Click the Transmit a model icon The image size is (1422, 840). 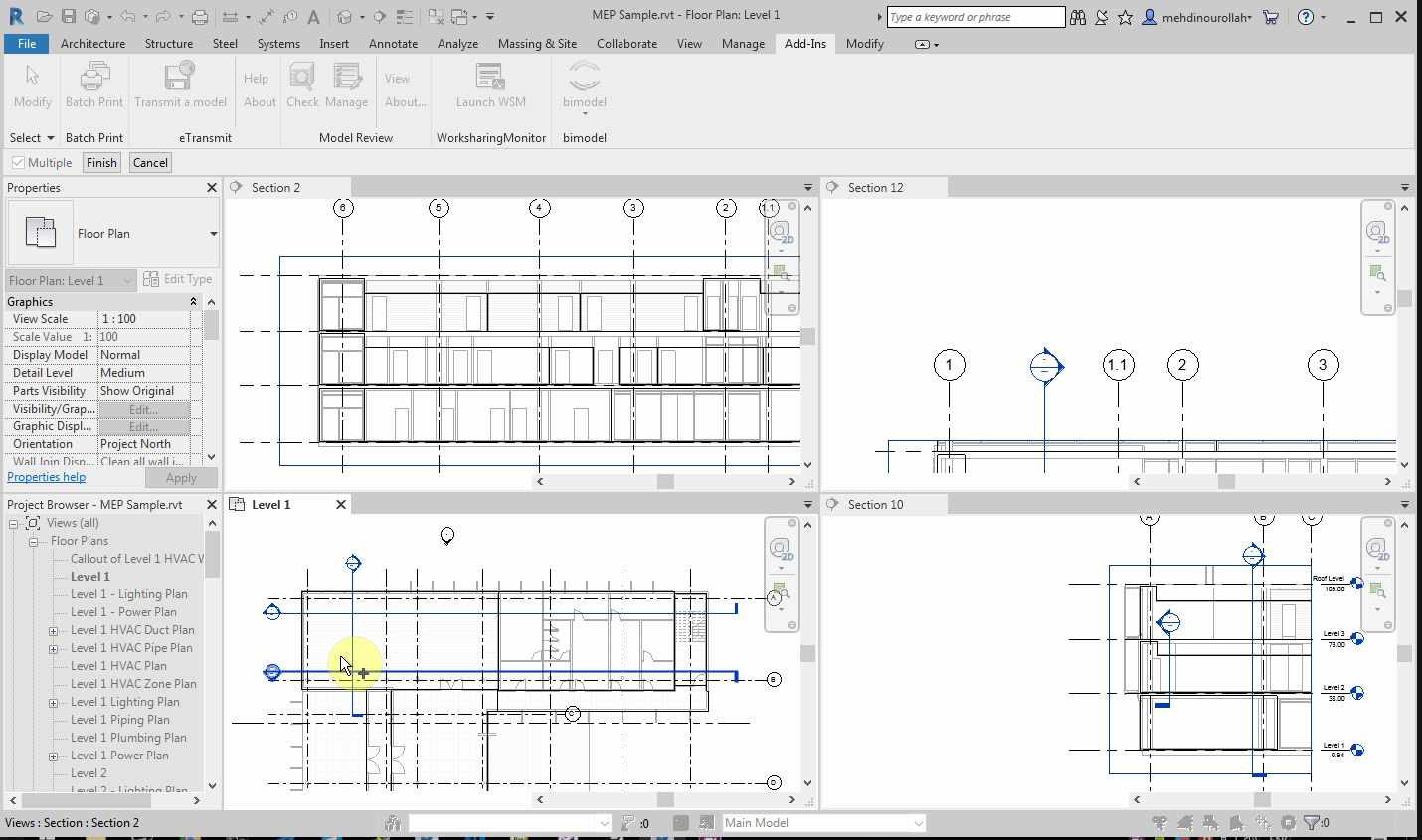coord(180,78)
